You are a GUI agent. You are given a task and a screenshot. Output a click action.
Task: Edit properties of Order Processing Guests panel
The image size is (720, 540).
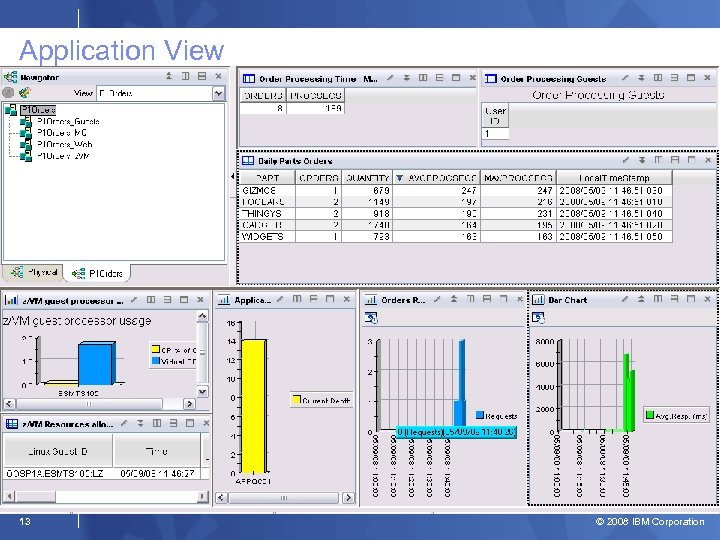tap(625, 78)
